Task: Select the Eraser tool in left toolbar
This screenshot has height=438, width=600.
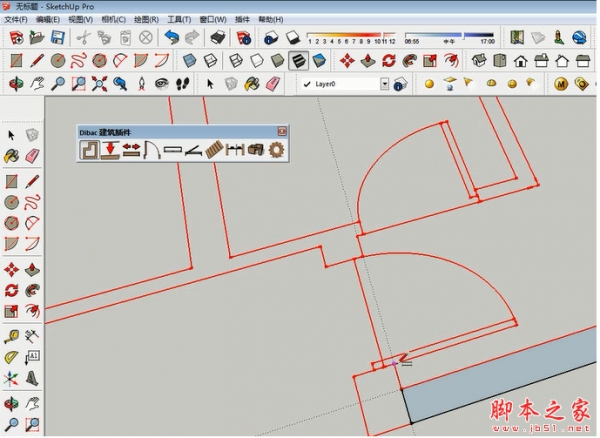Action: coord(33,157)
